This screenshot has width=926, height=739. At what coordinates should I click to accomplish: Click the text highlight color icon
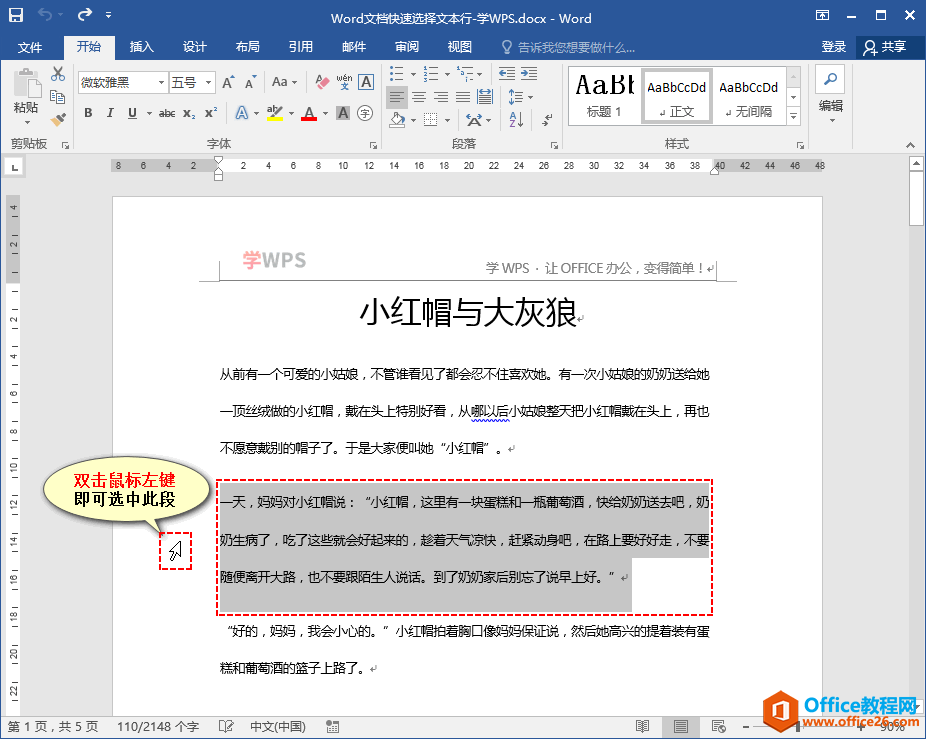(272, 113)
